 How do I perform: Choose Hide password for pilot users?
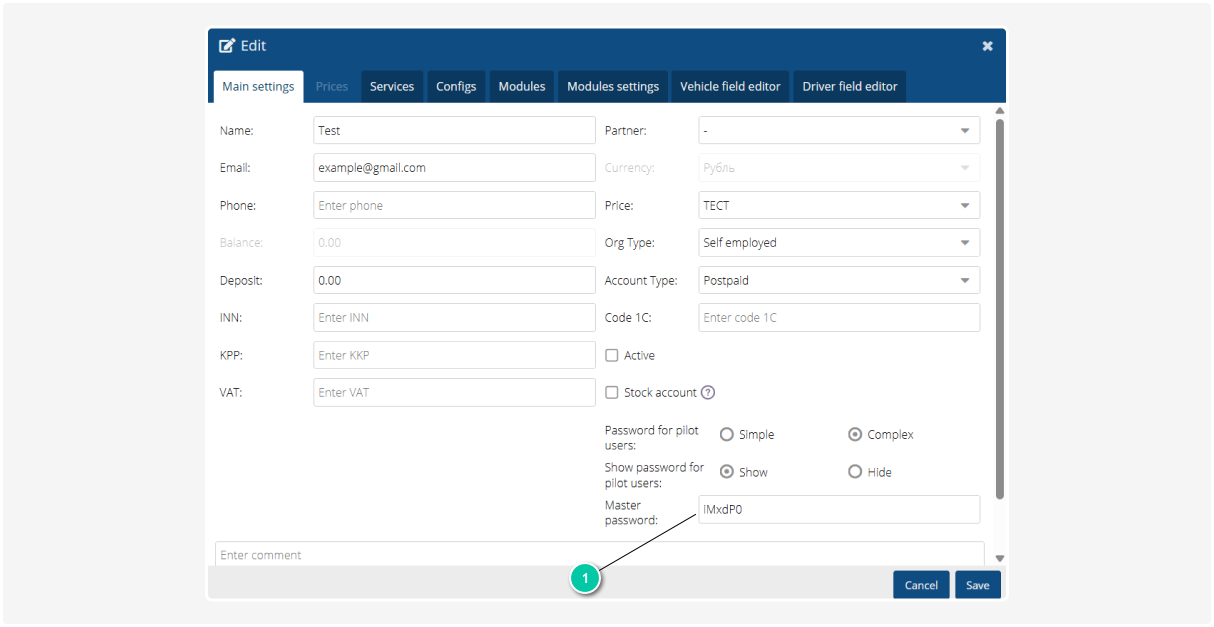(855, 472)
